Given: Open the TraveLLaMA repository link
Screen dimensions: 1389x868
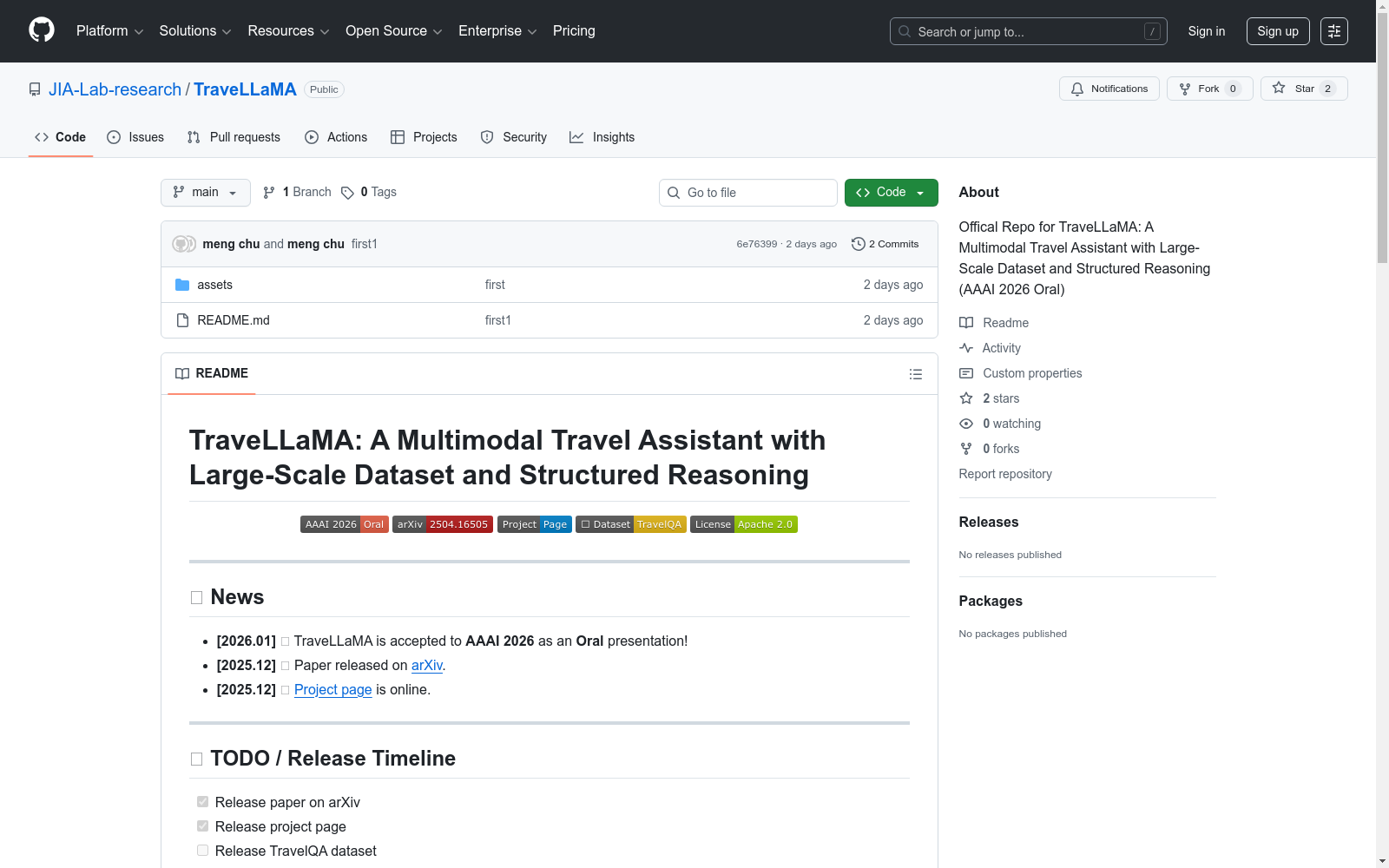Looking at the screenshot, I should pyautogui.click(x=245, y=89).
